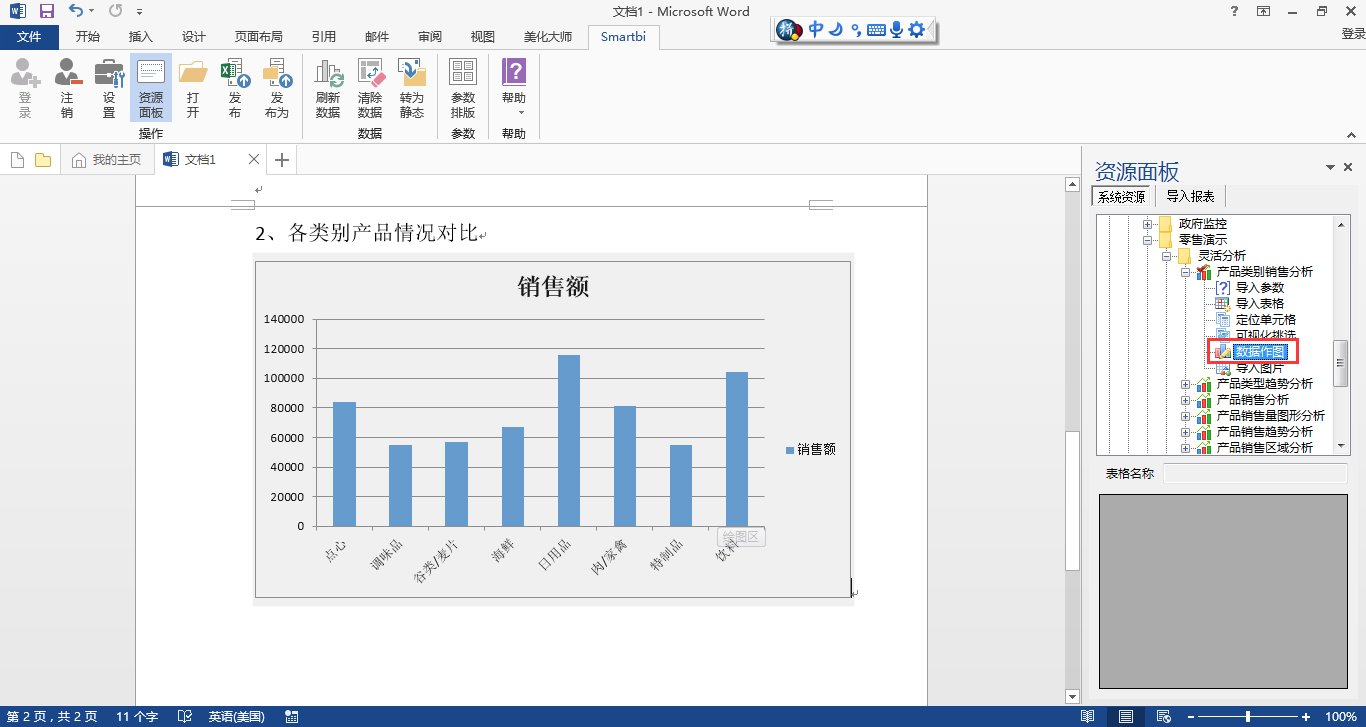Click the 登录 sign-in link at top right

1353,34
